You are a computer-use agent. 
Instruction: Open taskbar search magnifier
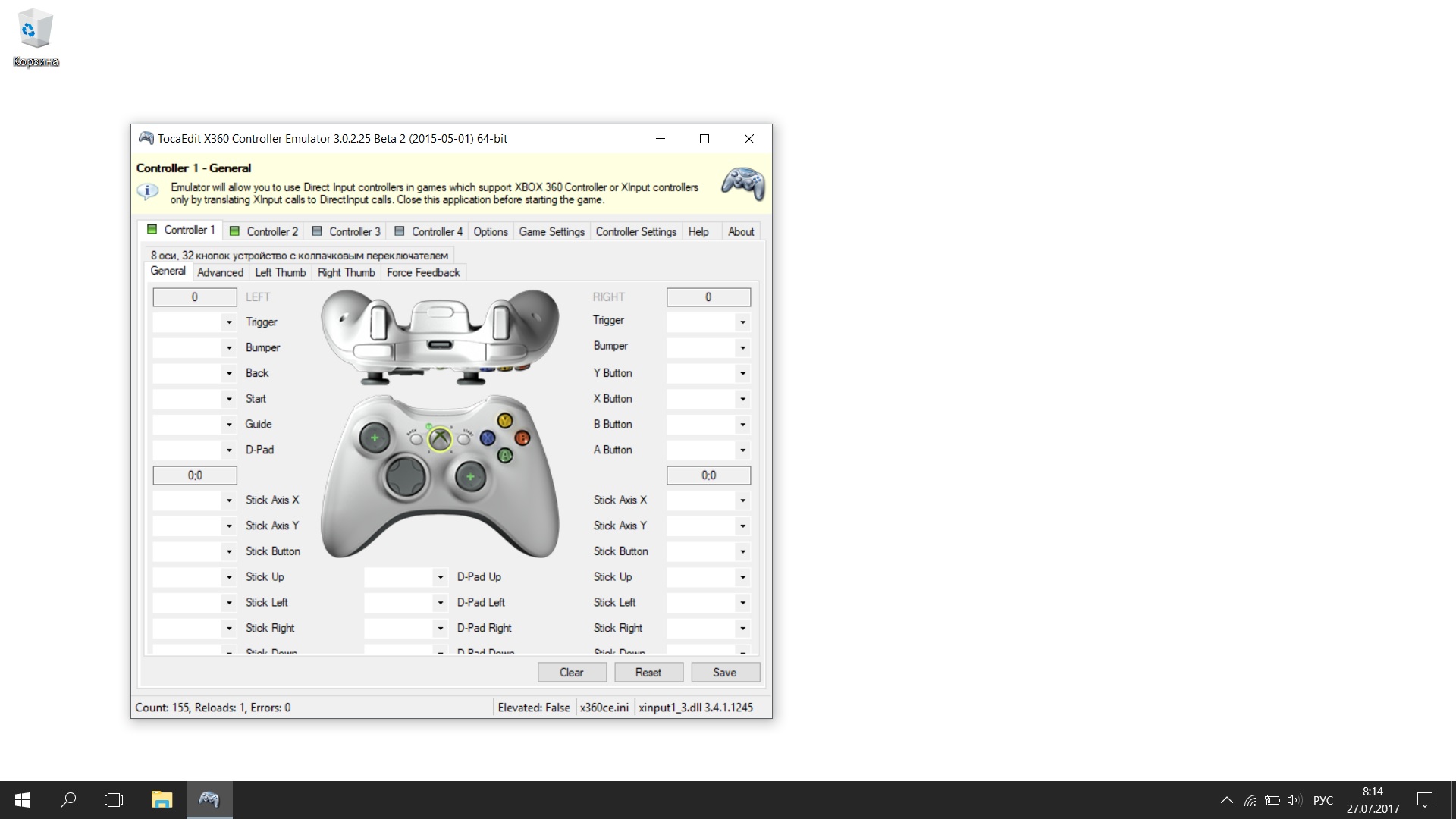[68, 799]
